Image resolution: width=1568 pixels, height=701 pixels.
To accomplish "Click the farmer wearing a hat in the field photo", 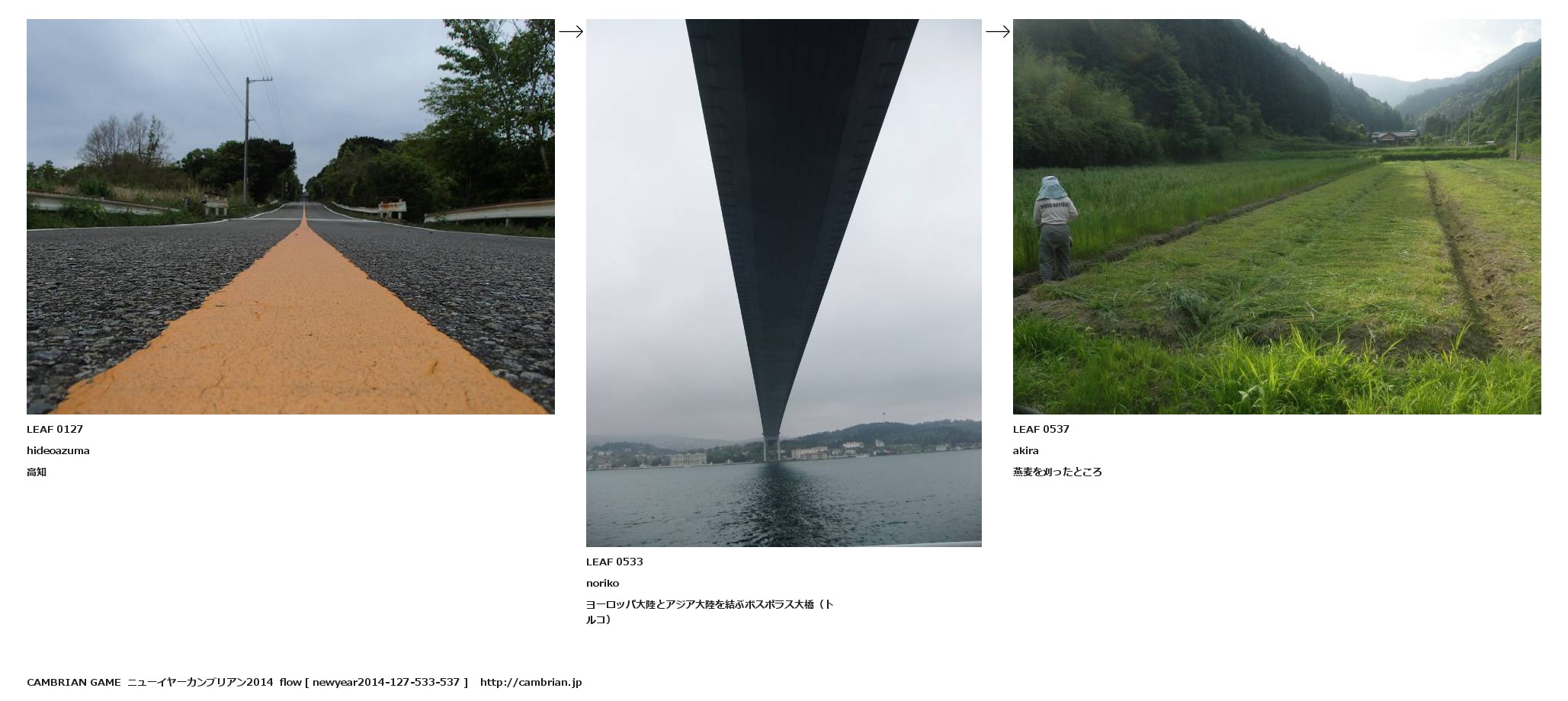I will click(x=1056, y=228).
